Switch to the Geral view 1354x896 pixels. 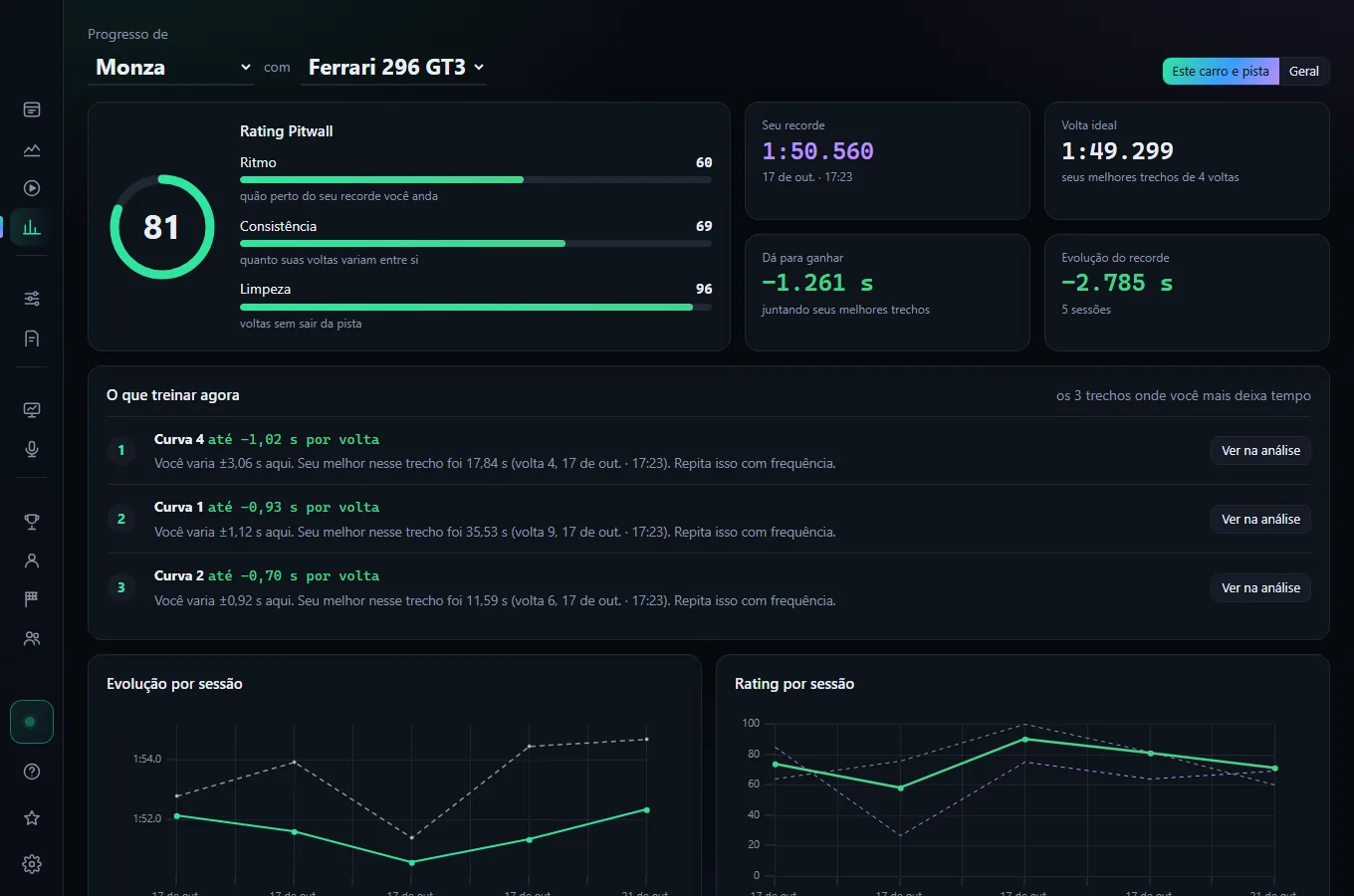coord(1304,71)
